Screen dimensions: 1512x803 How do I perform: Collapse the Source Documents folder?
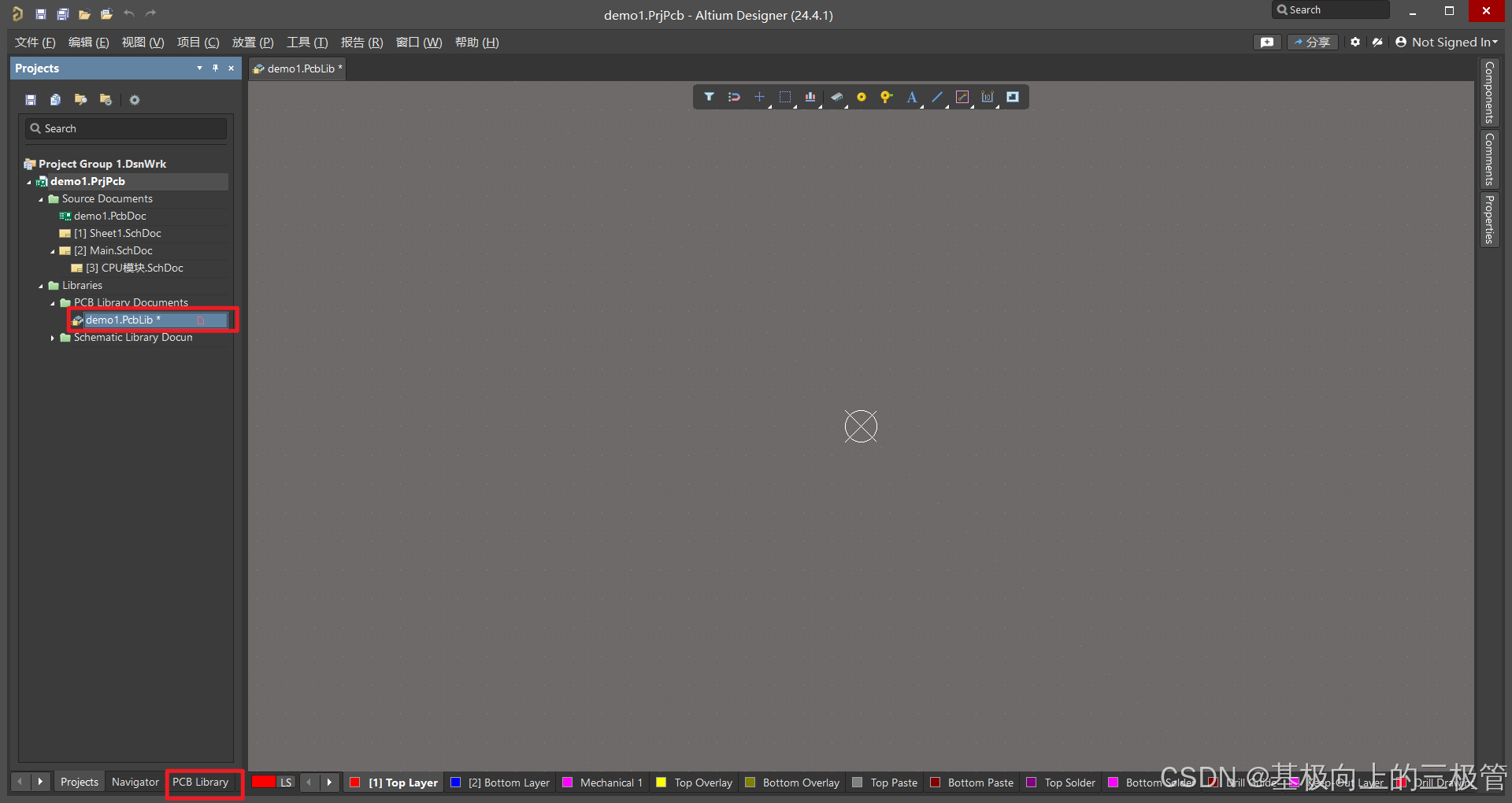point(41,199)
